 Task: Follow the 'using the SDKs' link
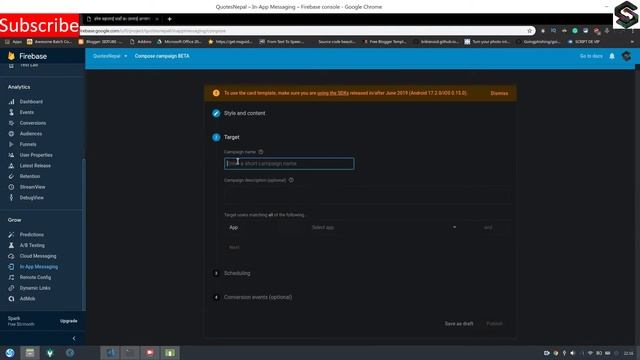pos(333,93)
